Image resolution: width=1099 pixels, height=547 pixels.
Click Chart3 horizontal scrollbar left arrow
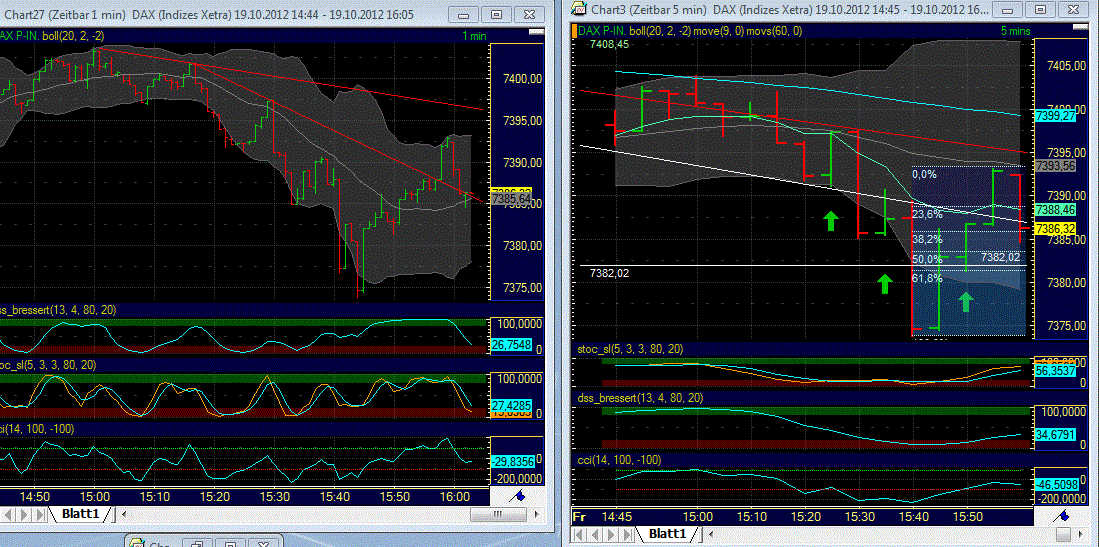pos(712,534)
